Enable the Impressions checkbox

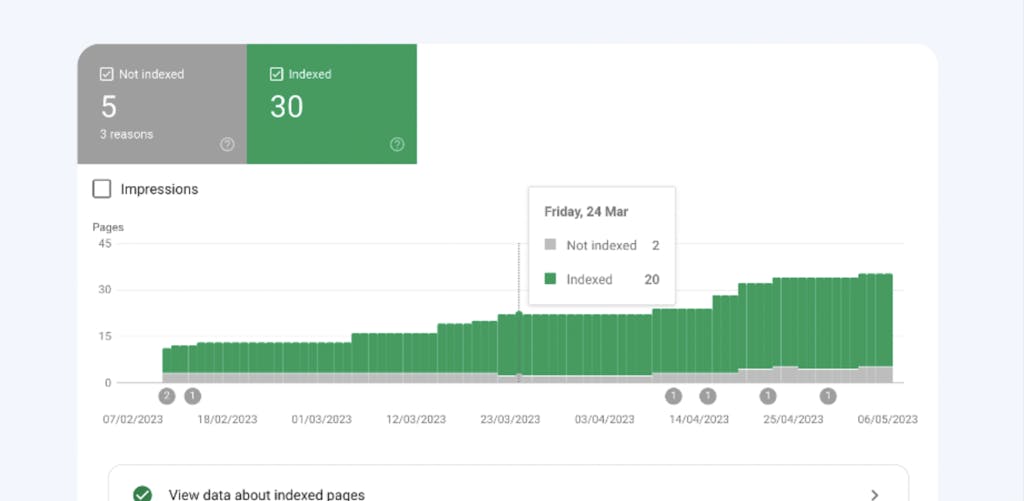tap(102, 189)
